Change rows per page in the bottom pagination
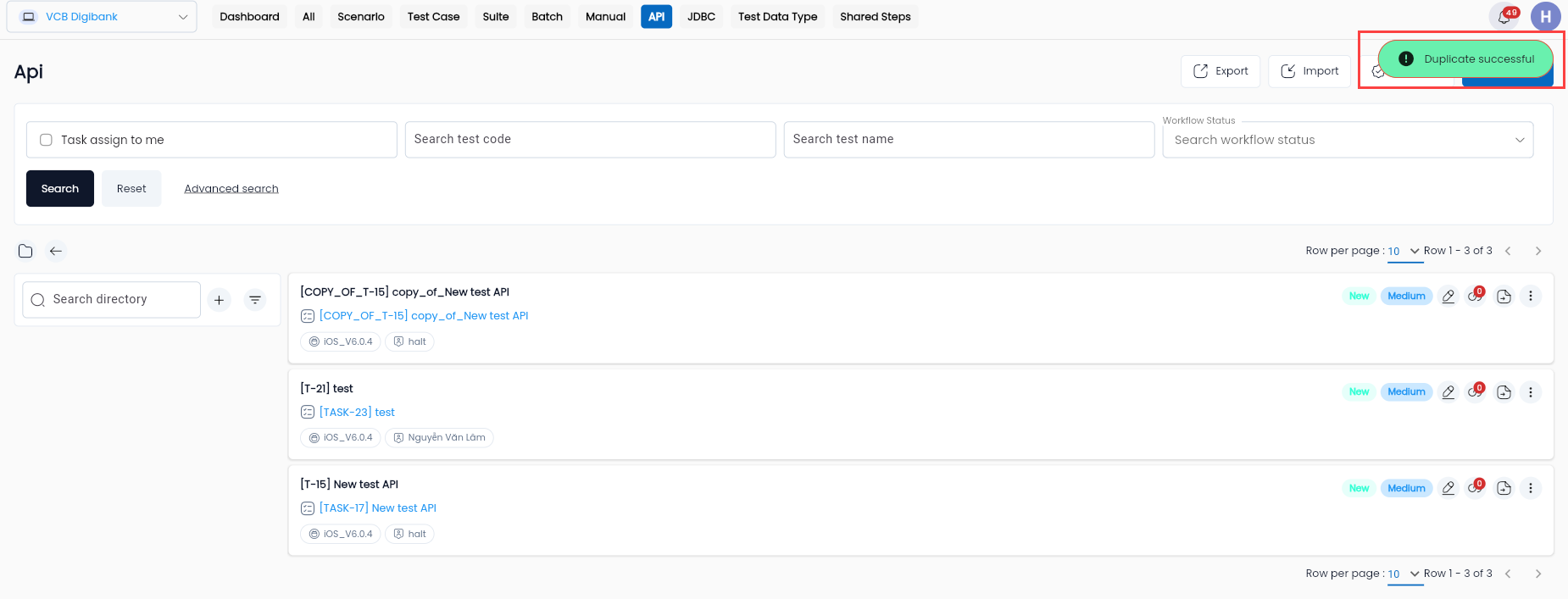This screenshot has height=599, width=1568. click(x=1404, y=574)
